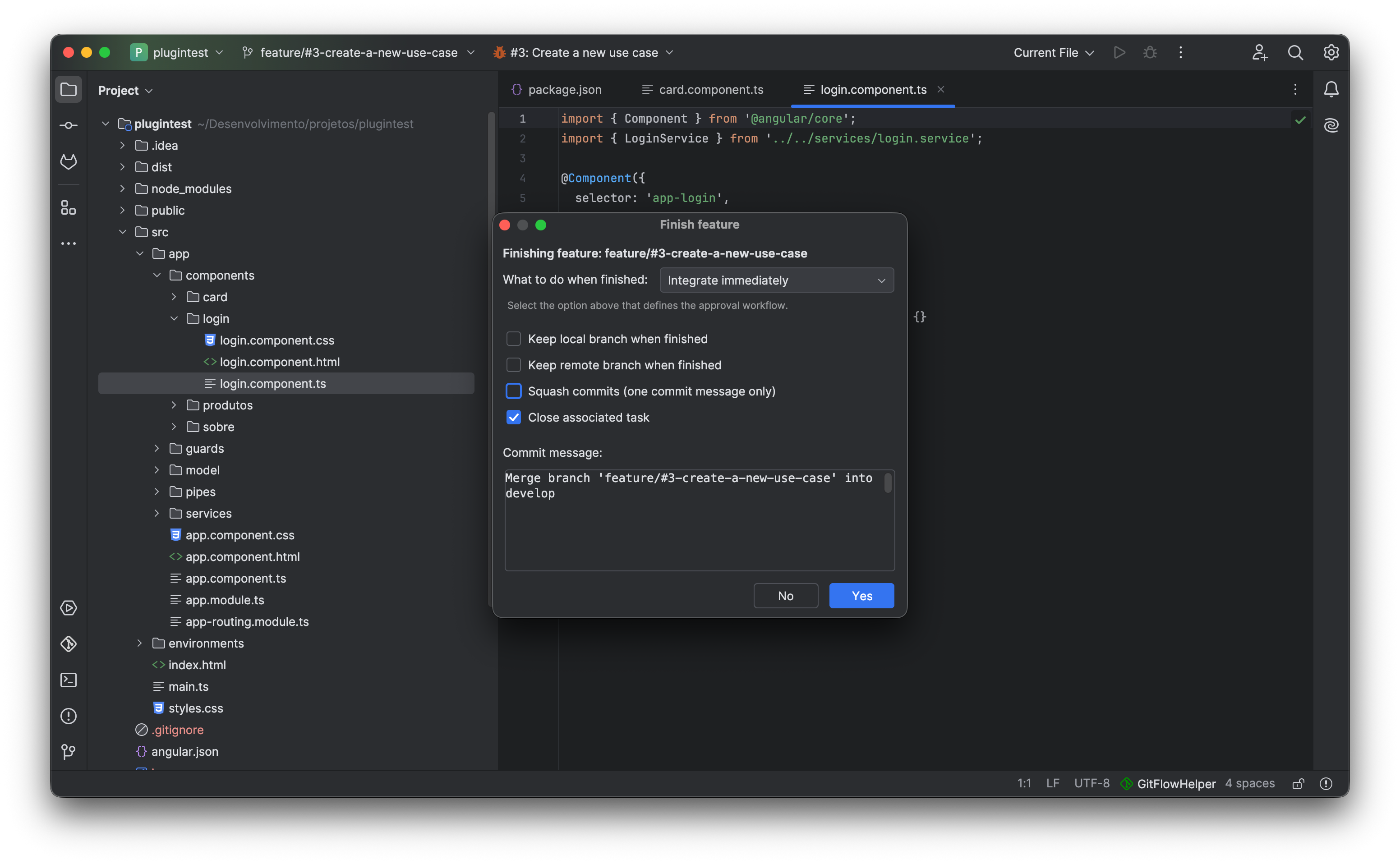Image resolution: width=1400 pixels, height=864 pixels.
Task: Collapse the login folder
Action: tap(174, 319)
